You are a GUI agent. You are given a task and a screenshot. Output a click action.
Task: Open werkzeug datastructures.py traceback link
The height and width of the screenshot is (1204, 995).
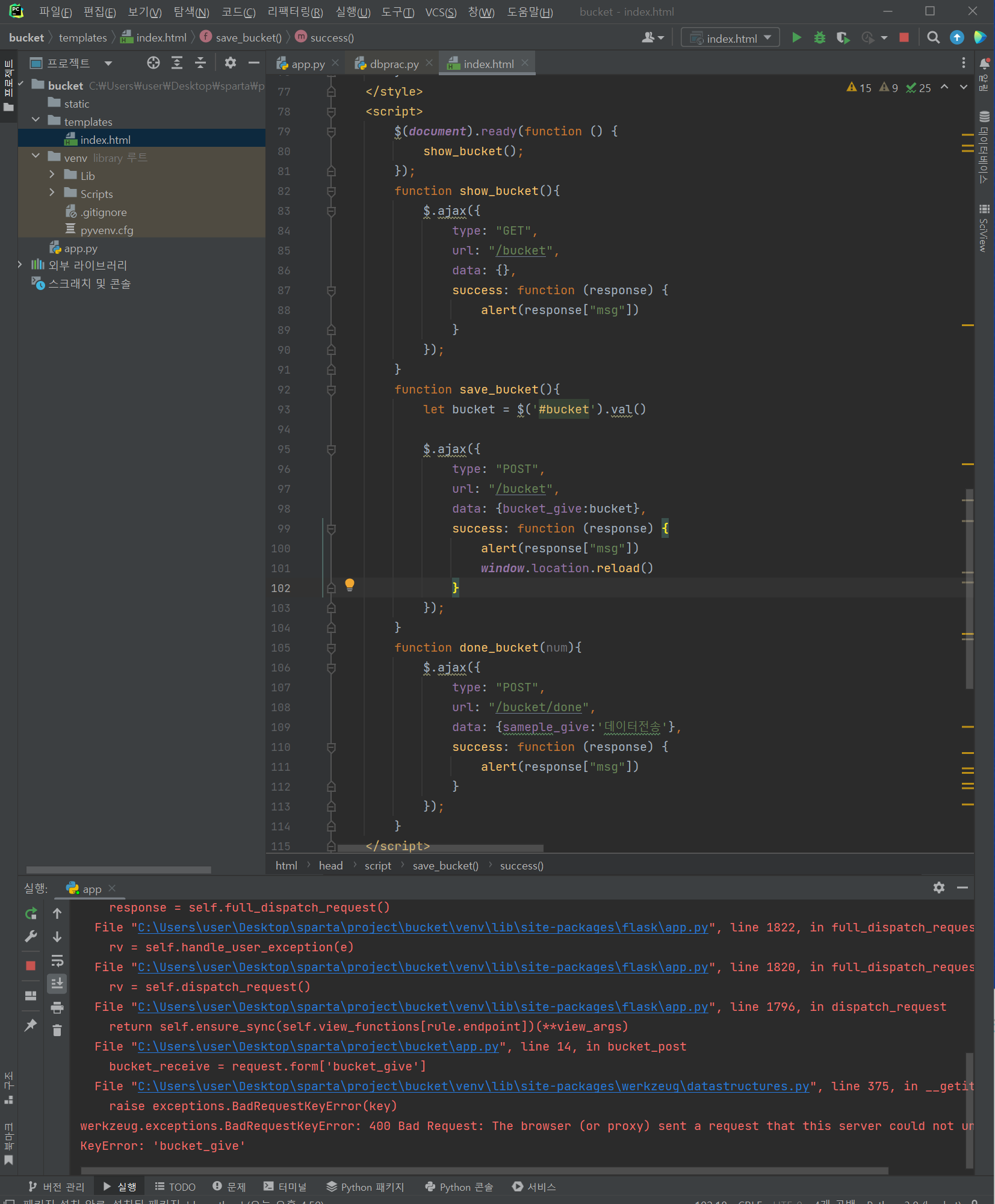(473, 1086)
